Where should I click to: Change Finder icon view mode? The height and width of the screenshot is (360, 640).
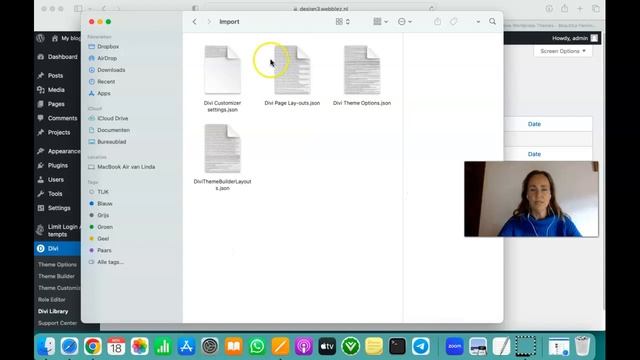click(x=342, y=22)
